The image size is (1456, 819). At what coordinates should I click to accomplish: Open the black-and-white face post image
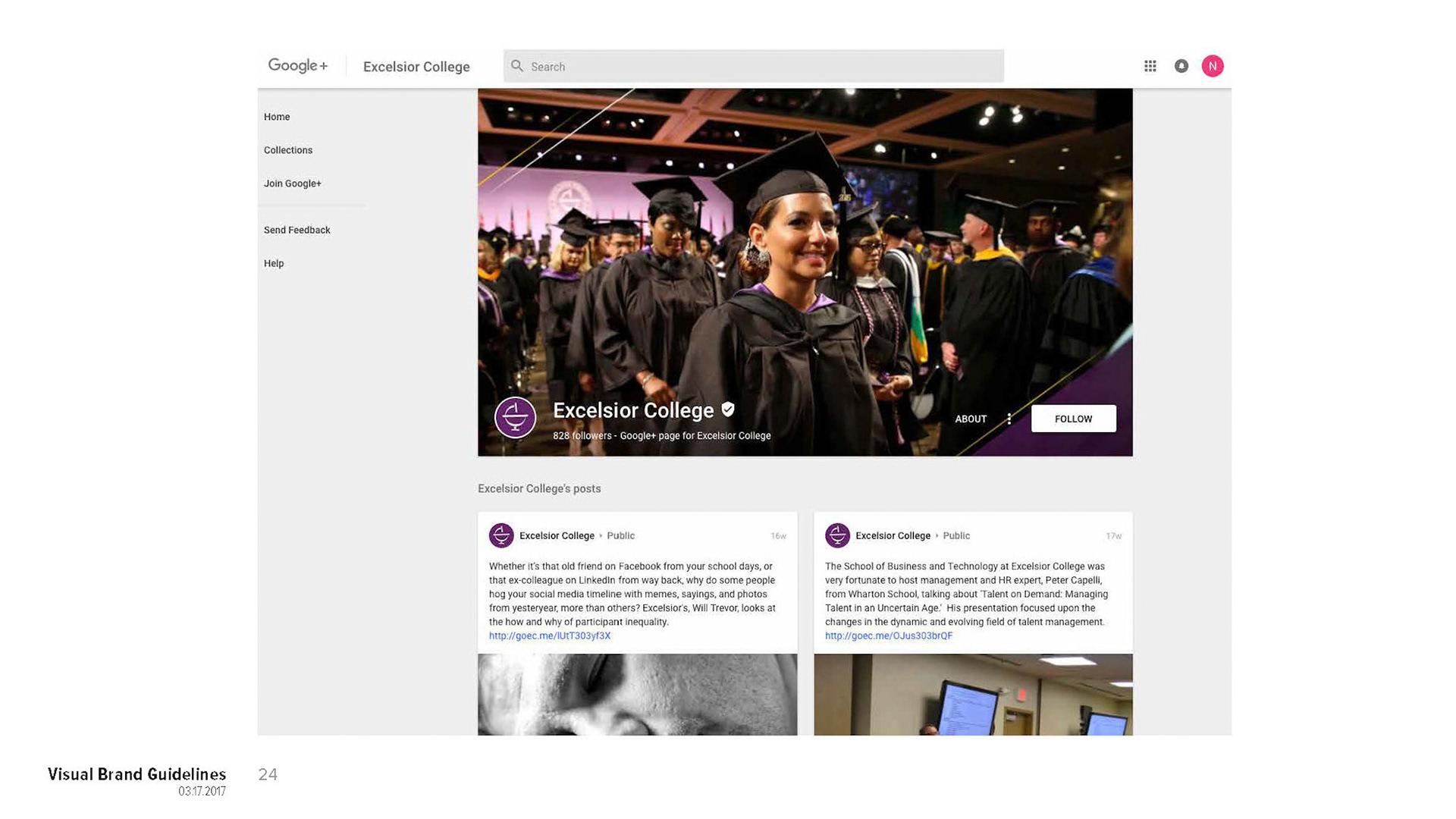[637, 694]
